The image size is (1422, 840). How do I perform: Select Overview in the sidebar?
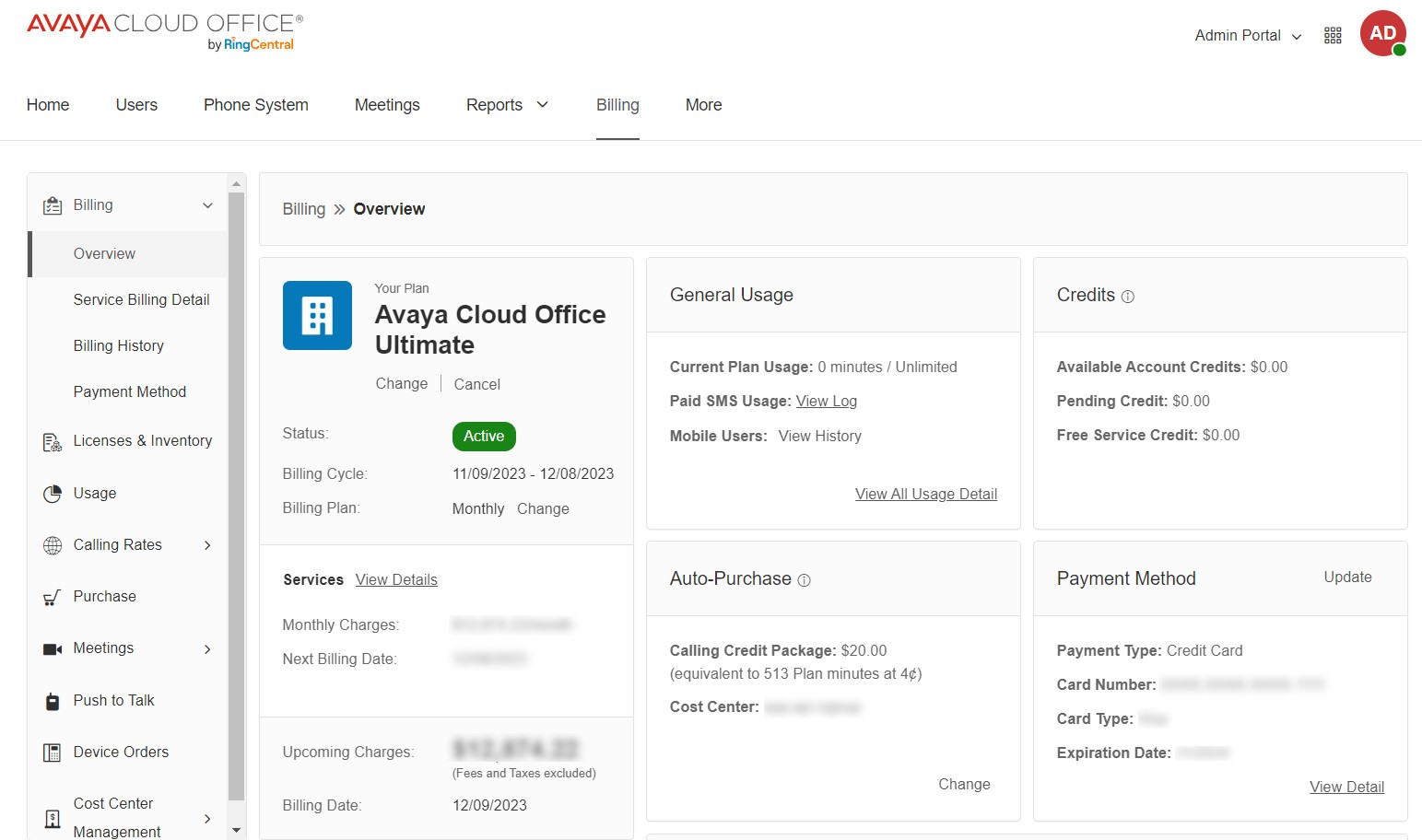click(x=128, y=254)
